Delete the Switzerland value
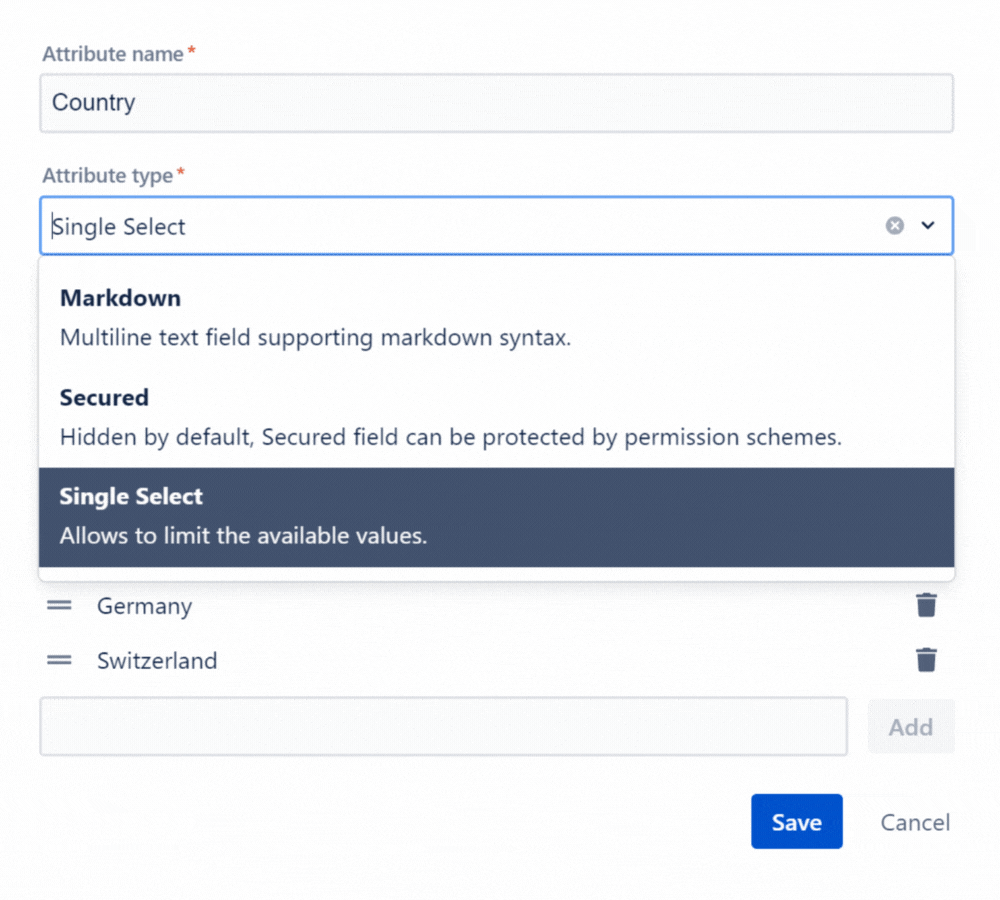Viewport: 1000px width, 900px height. click(927, 660)
